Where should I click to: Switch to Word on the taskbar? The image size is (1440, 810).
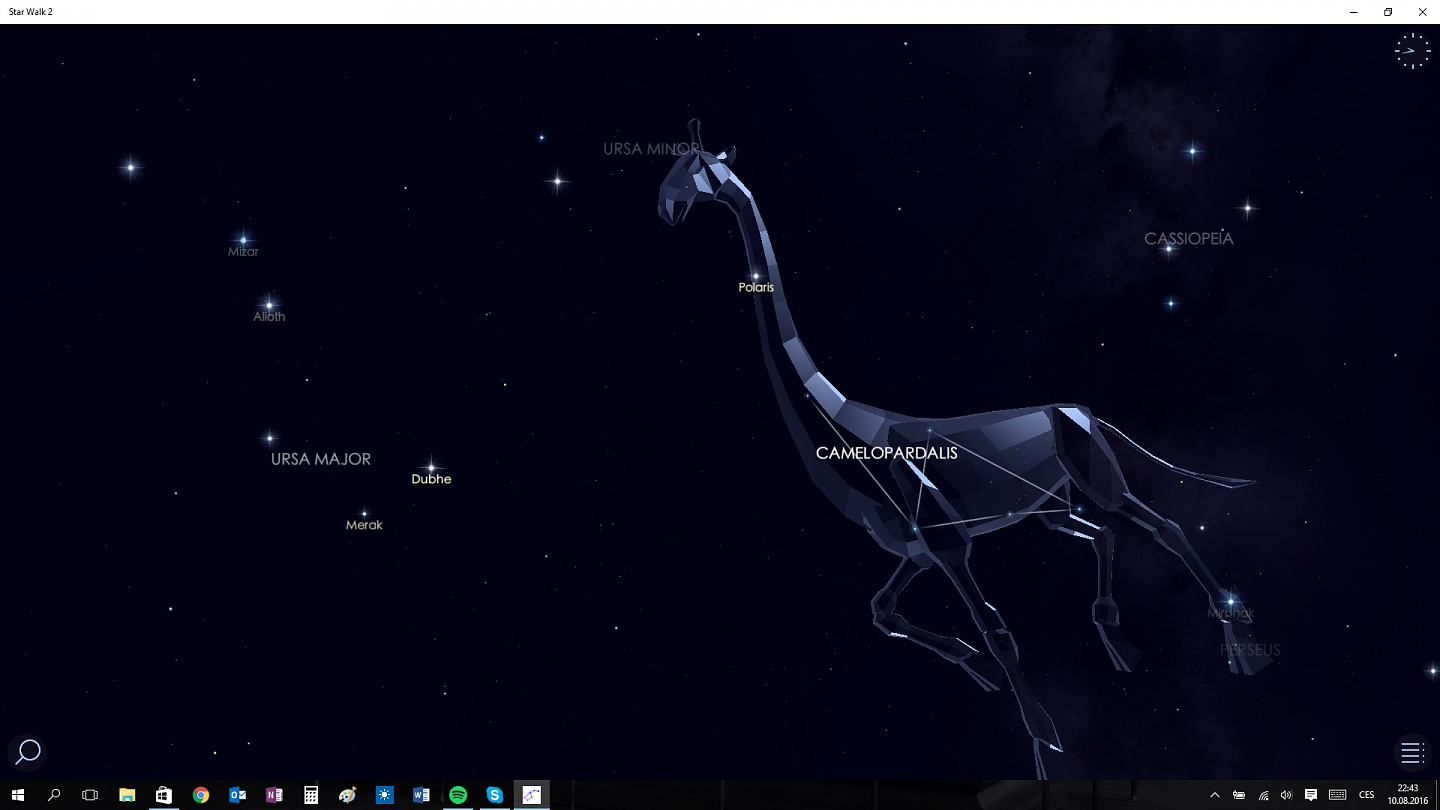tap(421, 795)
